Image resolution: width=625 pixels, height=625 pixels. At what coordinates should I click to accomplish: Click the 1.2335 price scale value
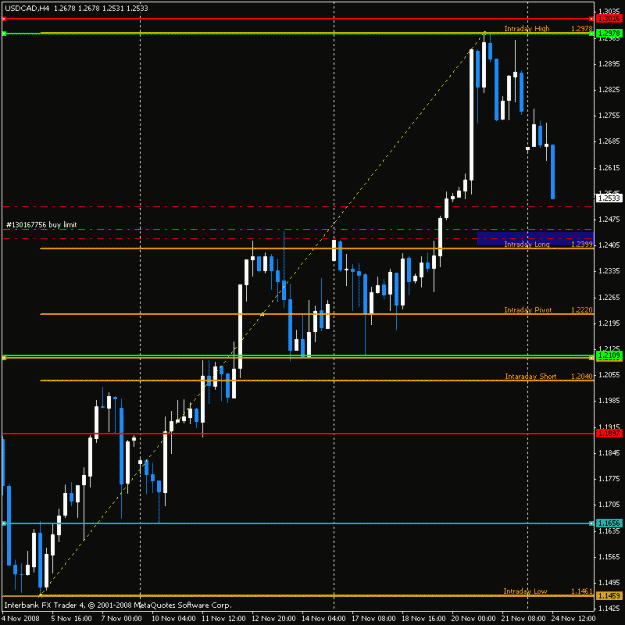click(x=609, y=271)
